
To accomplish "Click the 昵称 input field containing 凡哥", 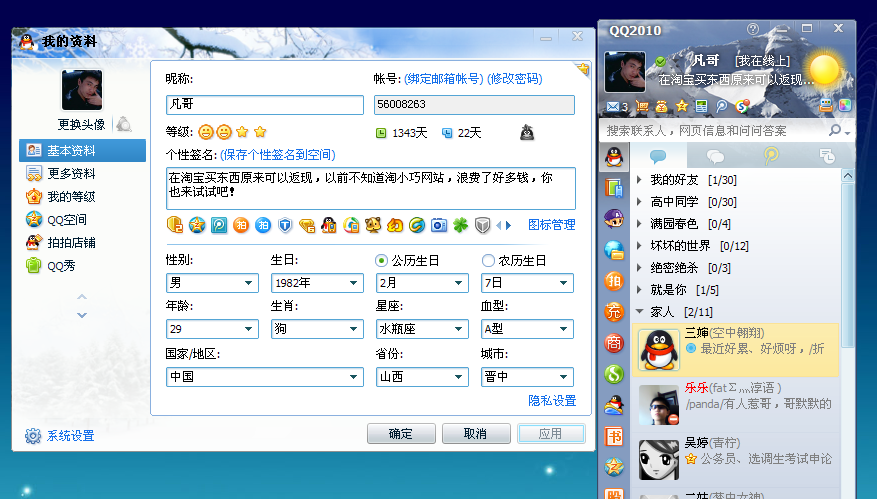I will [265, 105].
